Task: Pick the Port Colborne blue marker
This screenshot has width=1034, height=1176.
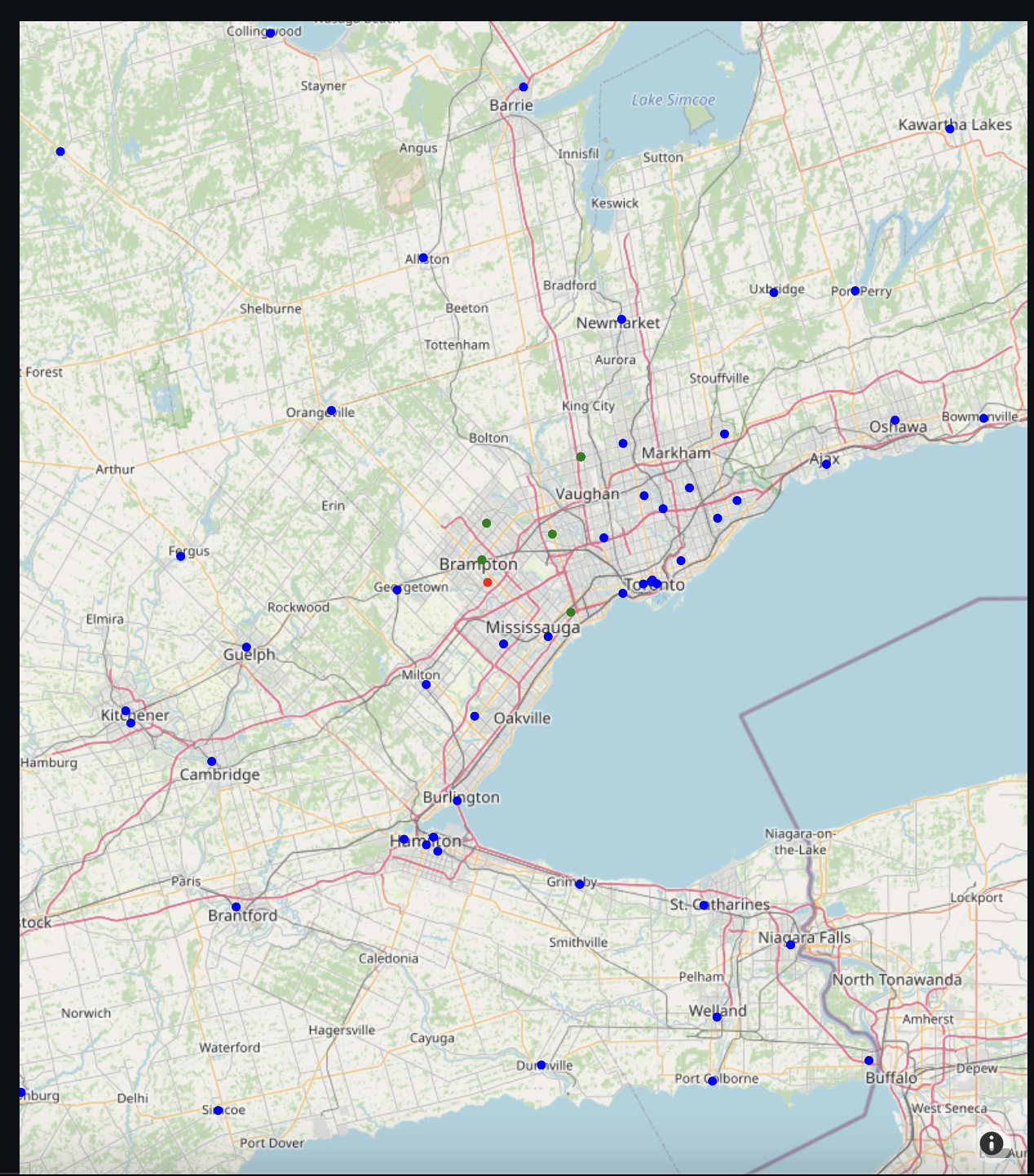Action: click(713, 1081)
